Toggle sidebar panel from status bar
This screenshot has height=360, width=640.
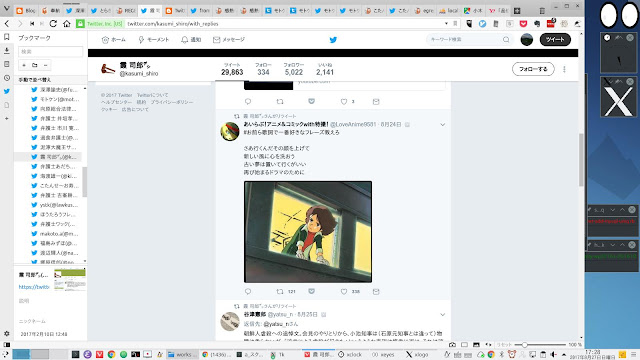tap(7, 345)
